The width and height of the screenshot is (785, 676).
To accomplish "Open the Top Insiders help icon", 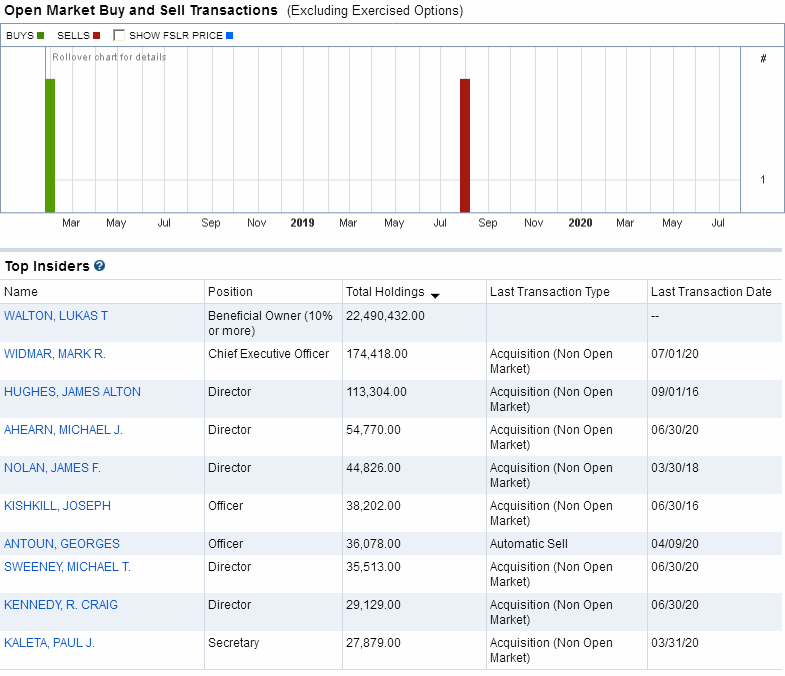I will 100,266.
